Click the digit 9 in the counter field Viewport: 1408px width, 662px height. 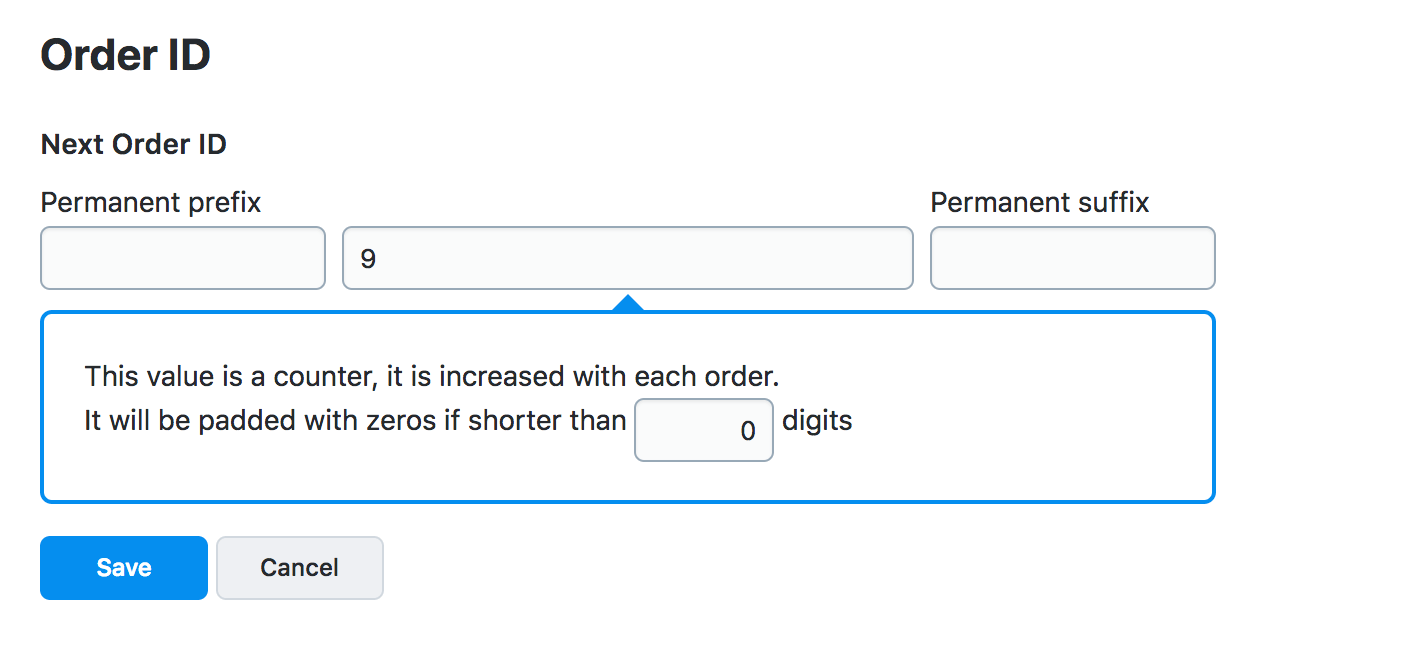point(368,259)
